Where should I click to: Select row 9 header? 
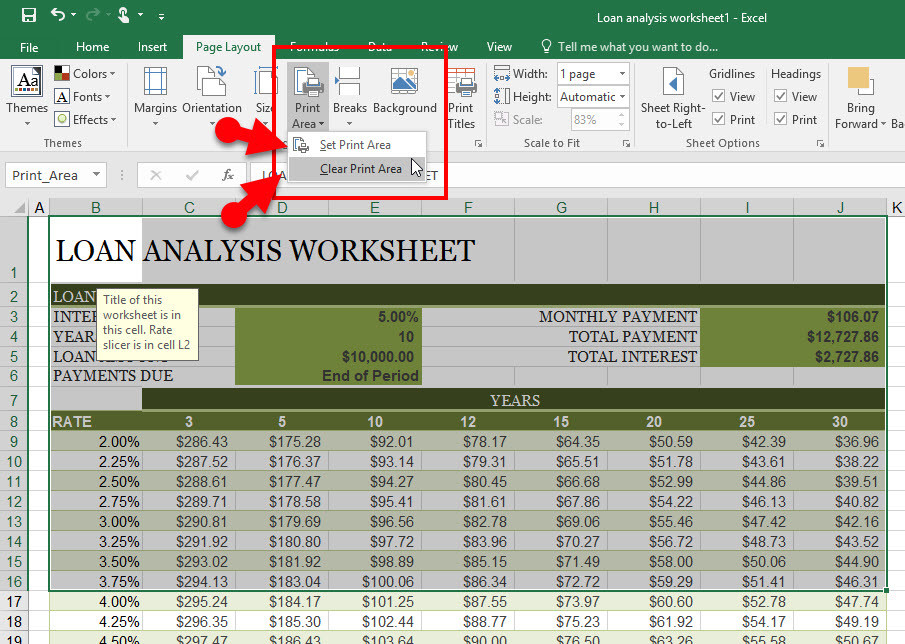[14, 442]
